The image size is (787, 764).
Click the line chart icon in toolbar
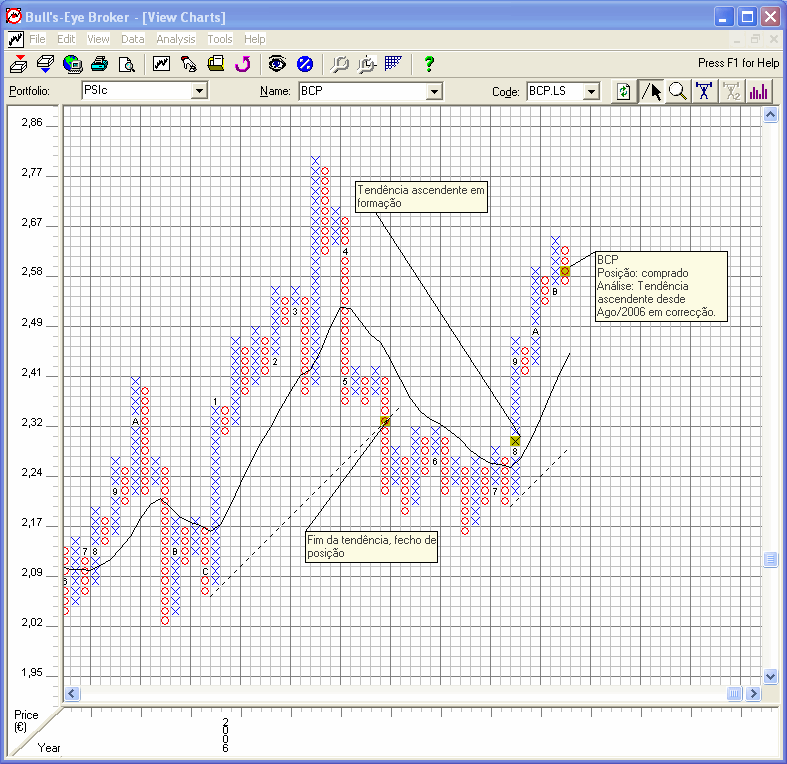click(161, 64)
